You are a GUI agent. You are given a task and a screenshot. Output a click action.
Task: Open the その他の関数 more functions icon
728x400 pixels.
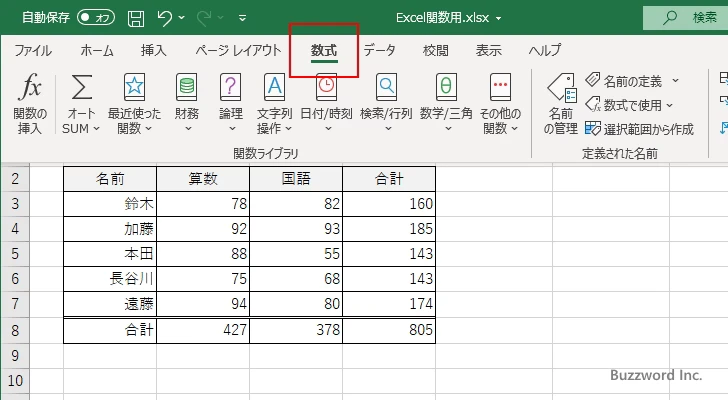coord(500,87)
